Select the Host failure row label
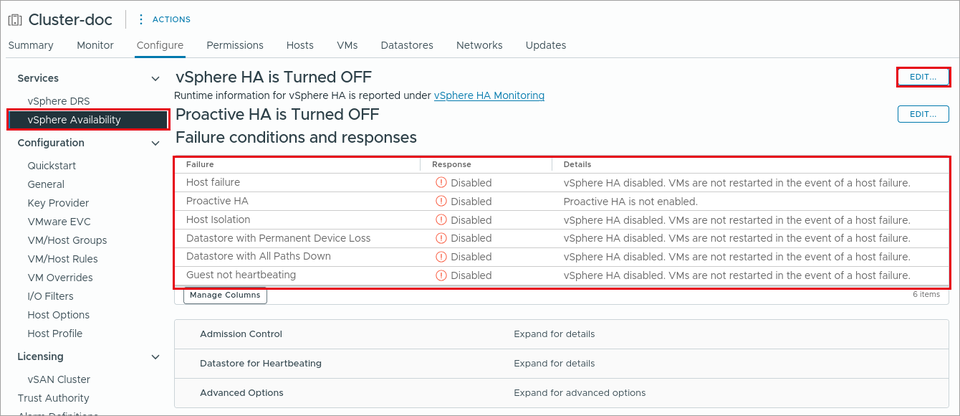 (213, 183)
